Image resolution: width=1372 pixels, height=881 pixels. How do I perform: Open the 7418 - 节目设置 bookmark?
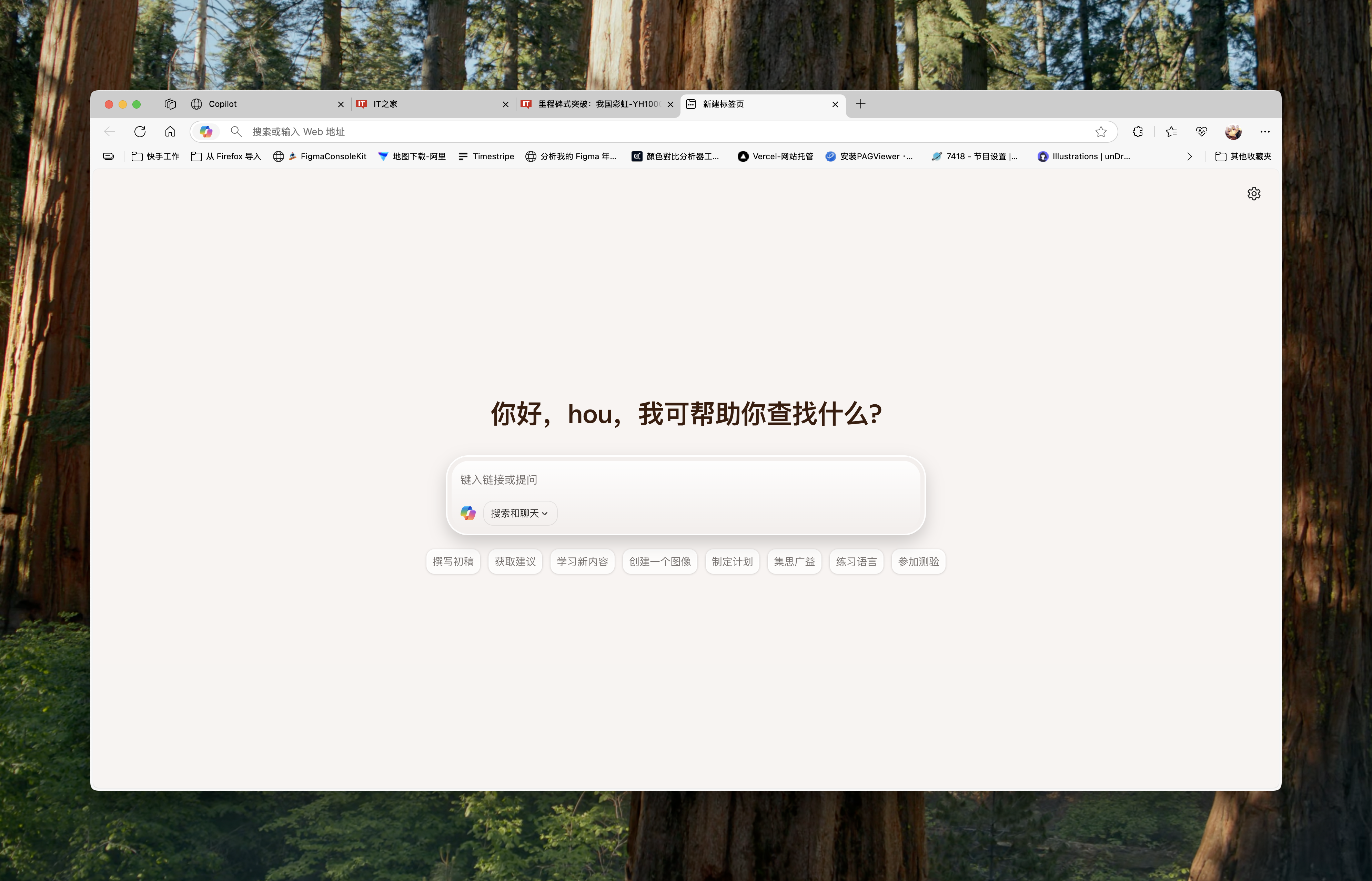click(x=974, y=156)
